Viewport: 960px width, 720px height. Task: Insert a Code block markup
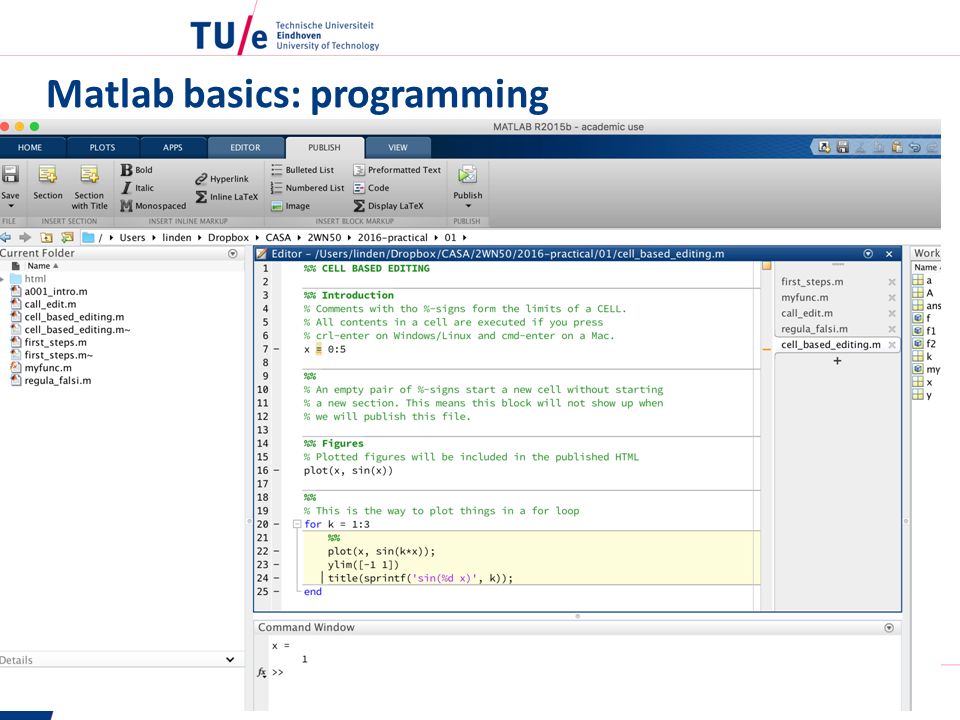pyautogui.click(x=371, y=188)
